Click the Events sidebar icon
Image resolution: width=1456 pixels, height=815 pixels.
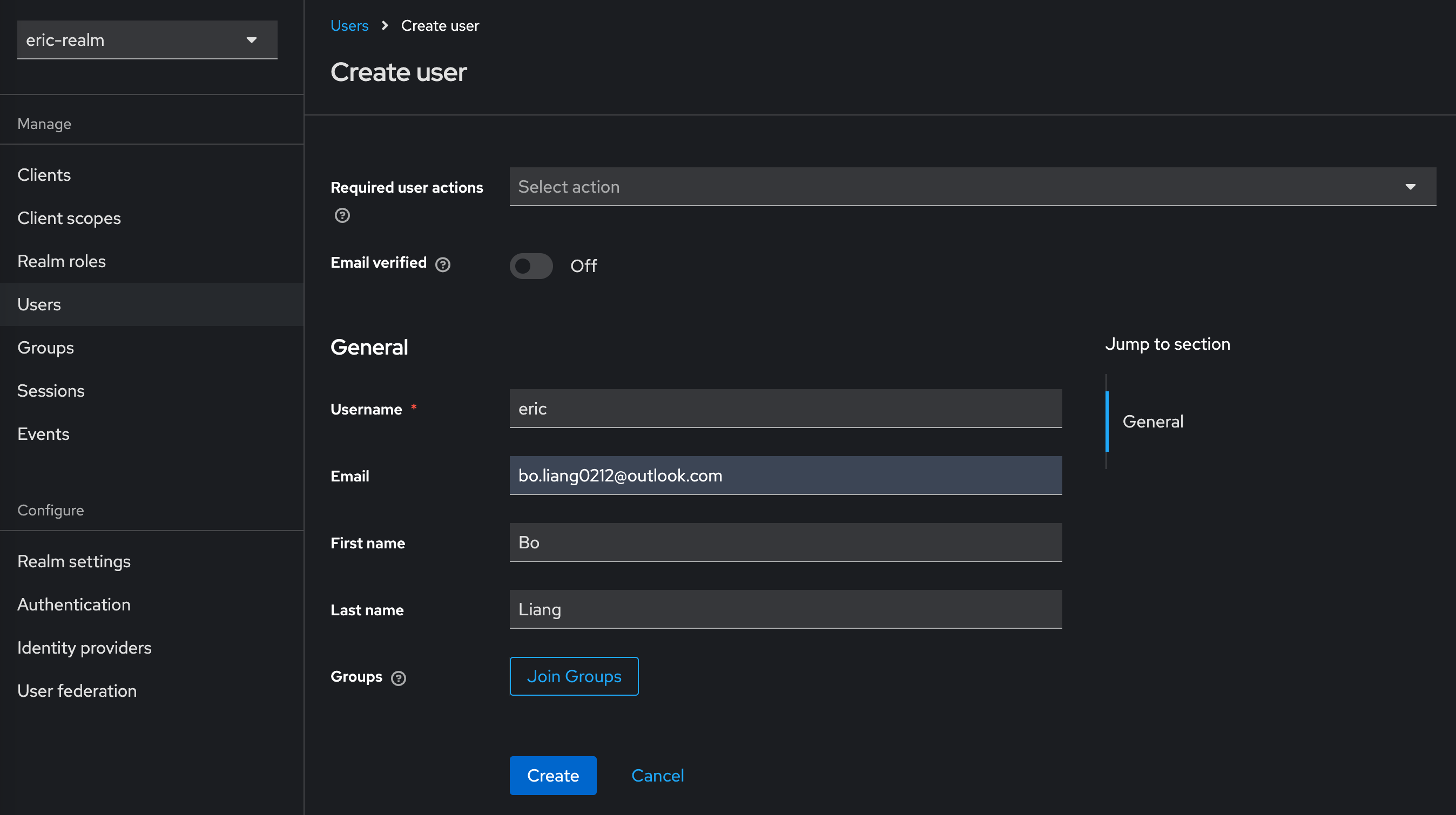(43, 434)
